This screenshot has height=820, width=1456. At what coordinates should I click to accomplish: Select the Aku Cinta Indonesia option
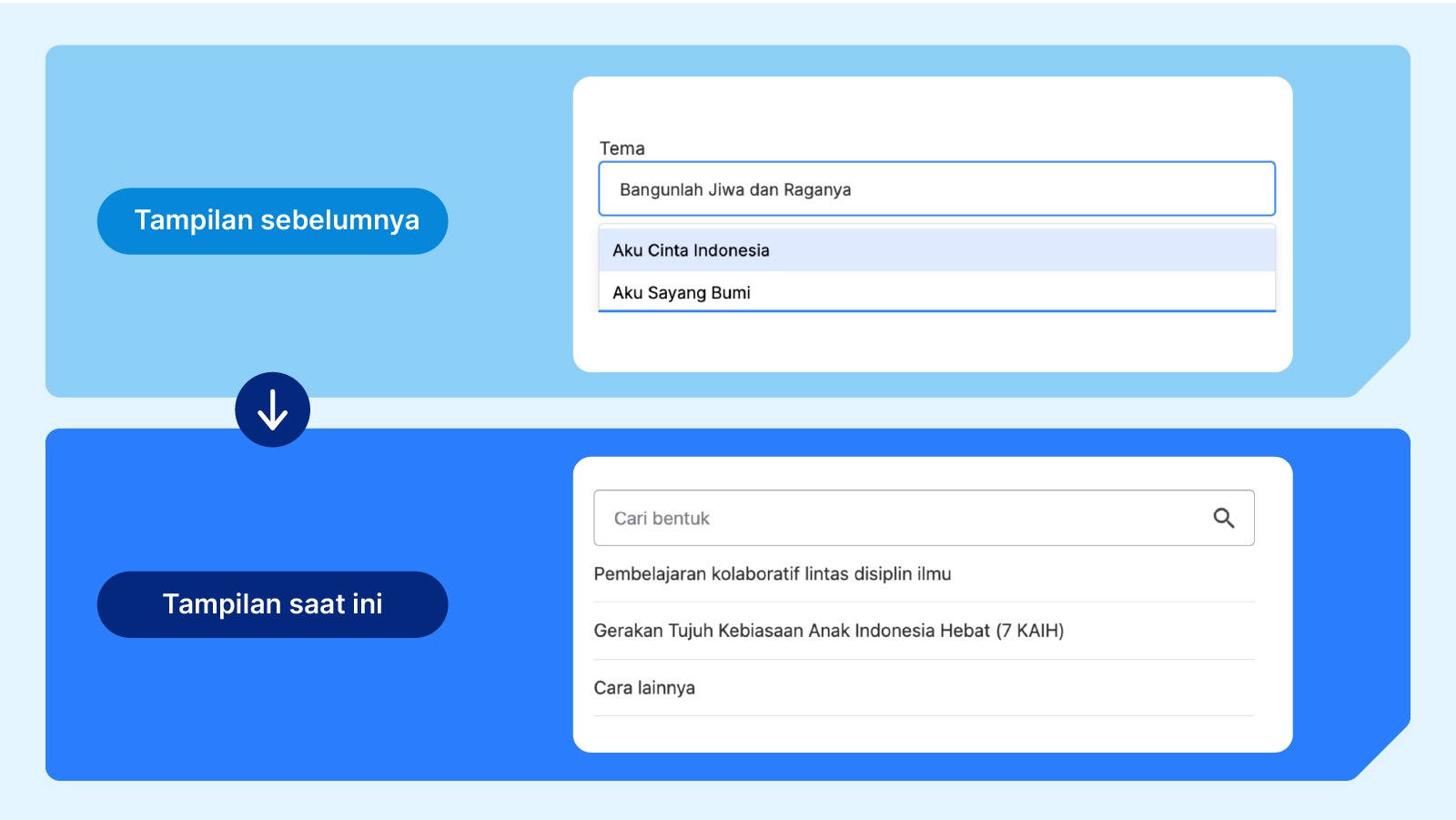tap(936, 250)
